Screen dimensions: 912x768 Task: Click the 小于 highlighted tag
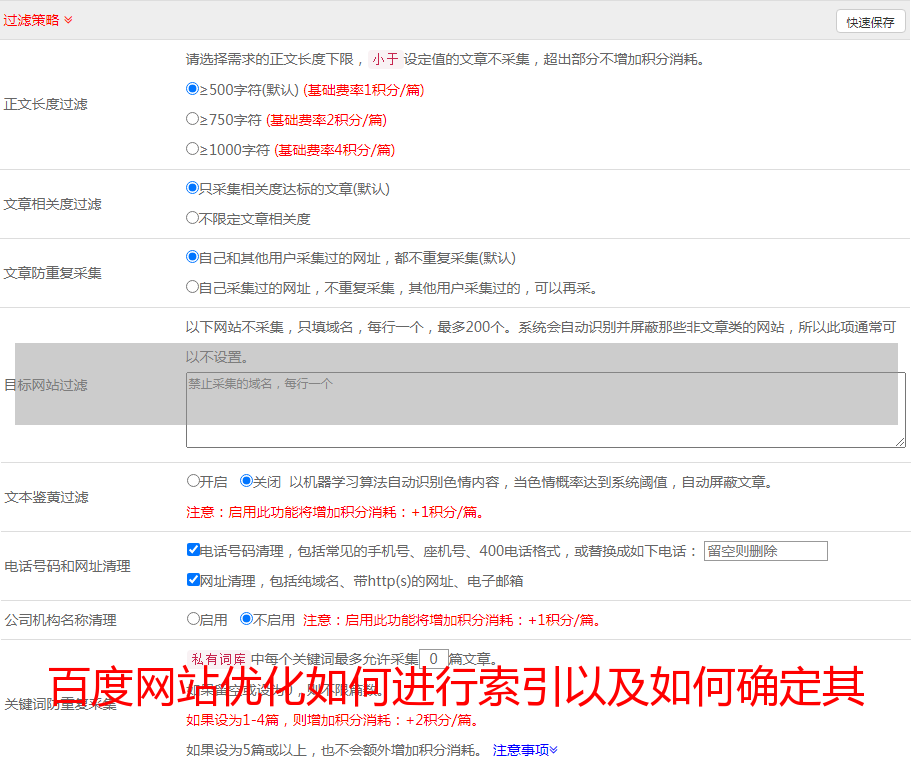coord(386,59)
